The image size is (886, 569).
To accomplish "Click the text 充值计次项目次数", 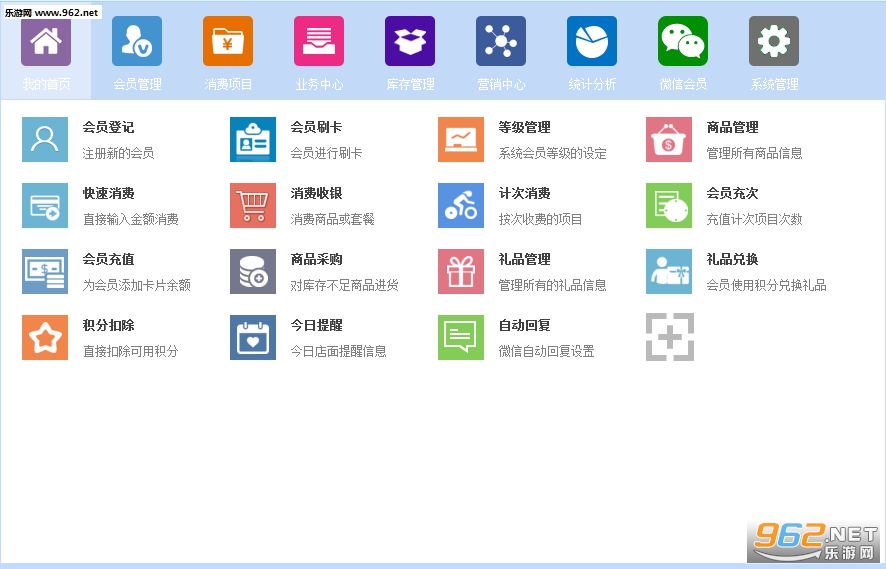I will click(x=754, y=219).
